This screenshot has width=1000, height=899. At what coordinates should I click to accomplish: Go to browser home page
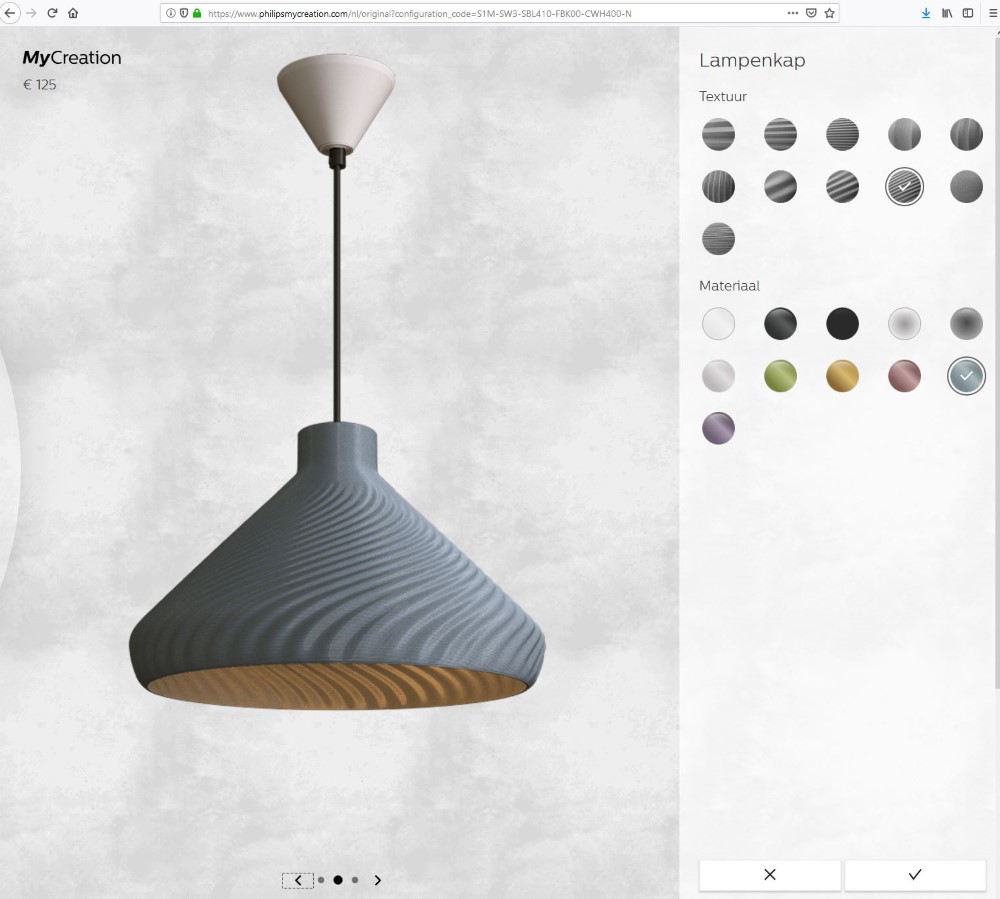[73, 13]
